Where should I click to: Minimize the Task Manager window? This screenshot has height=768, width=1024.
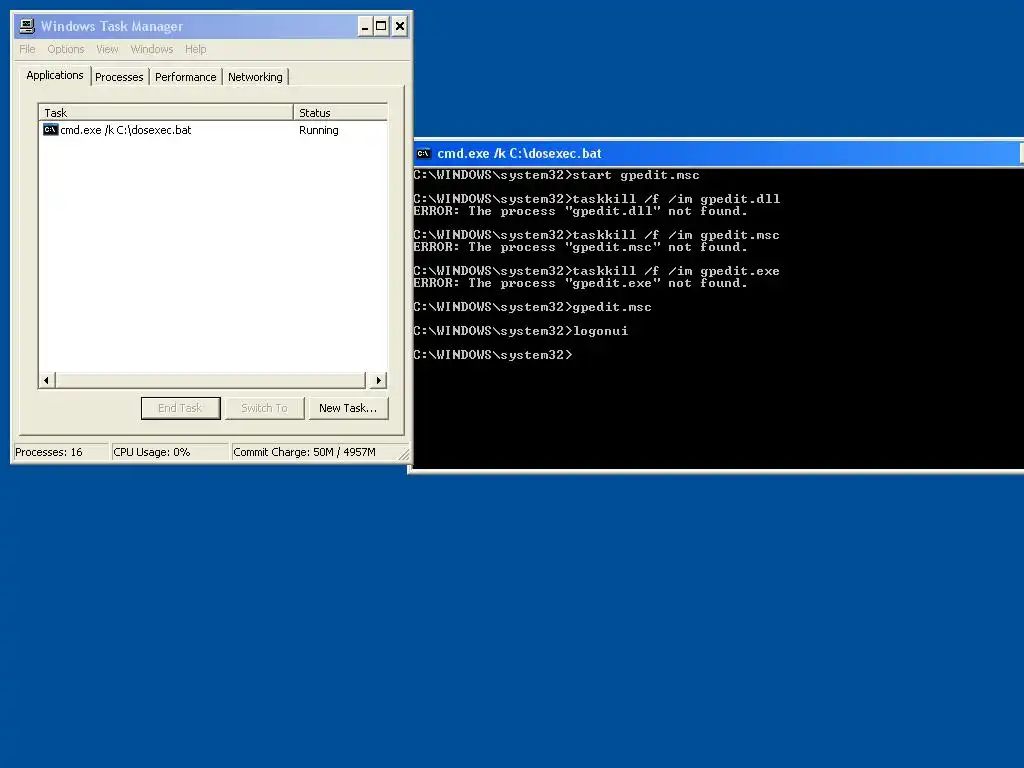point(365,27)
